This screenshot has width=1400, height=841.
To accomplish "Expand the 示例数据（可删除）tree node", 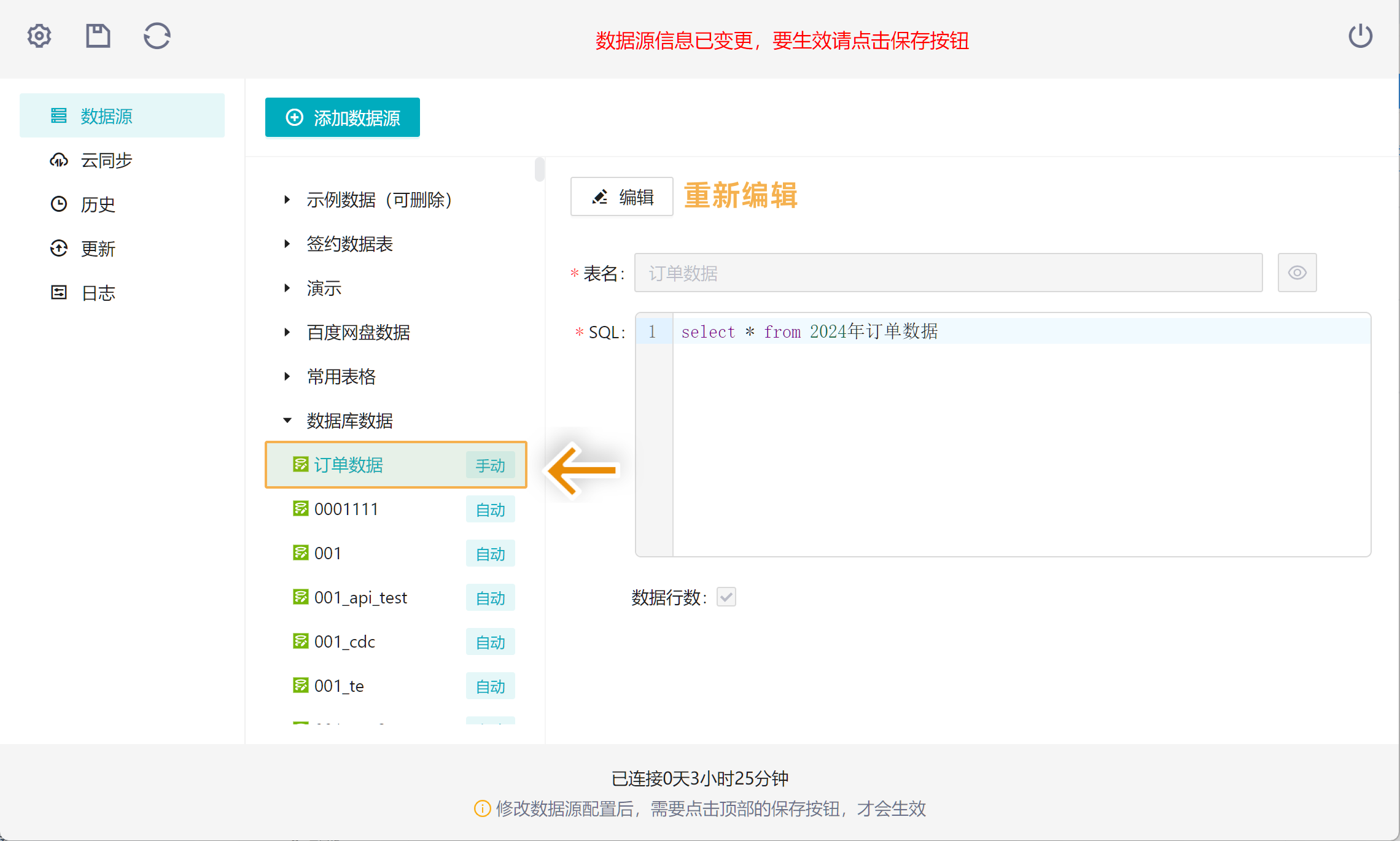I will tap(287, 200).
